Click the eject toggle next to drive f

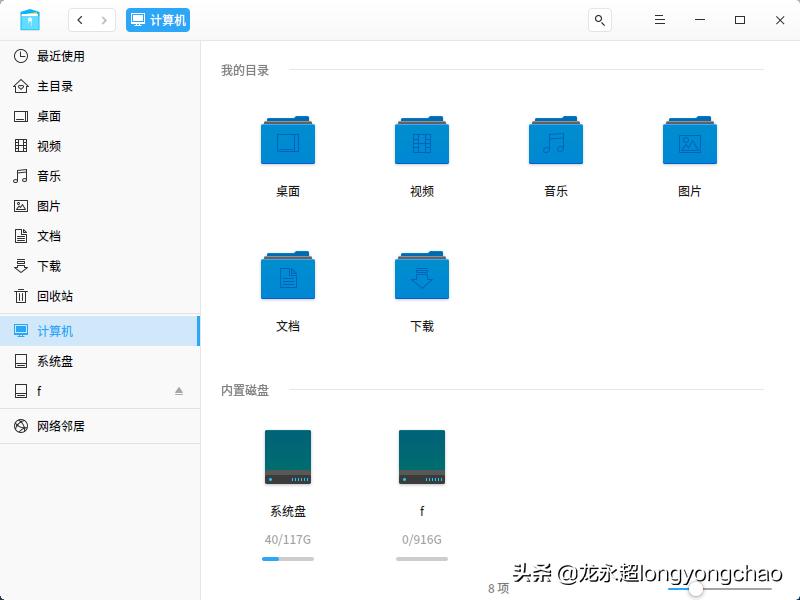point(179,391)
